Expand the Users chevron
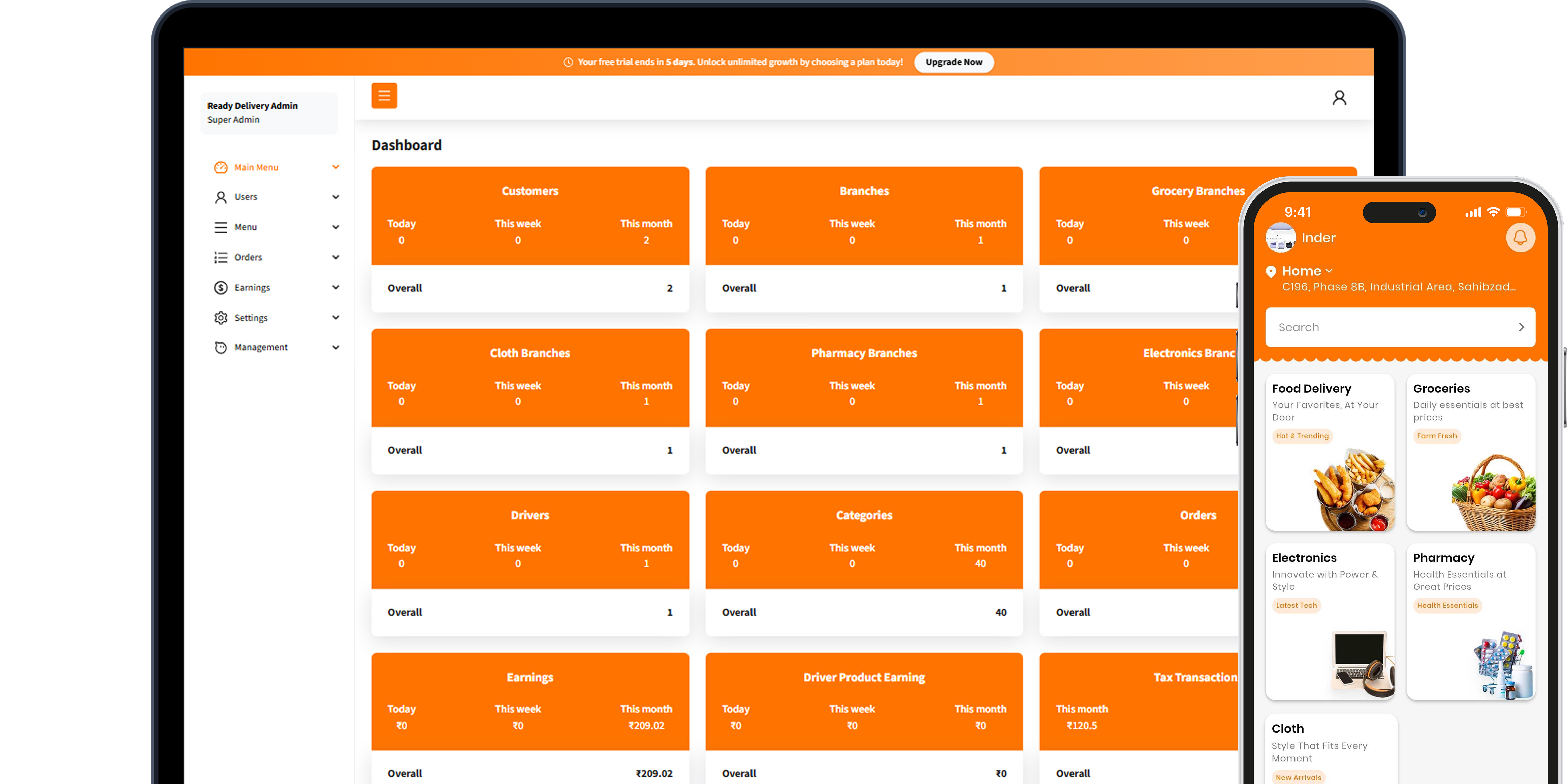Viewport: 1567px width, 784px height. 336,197
